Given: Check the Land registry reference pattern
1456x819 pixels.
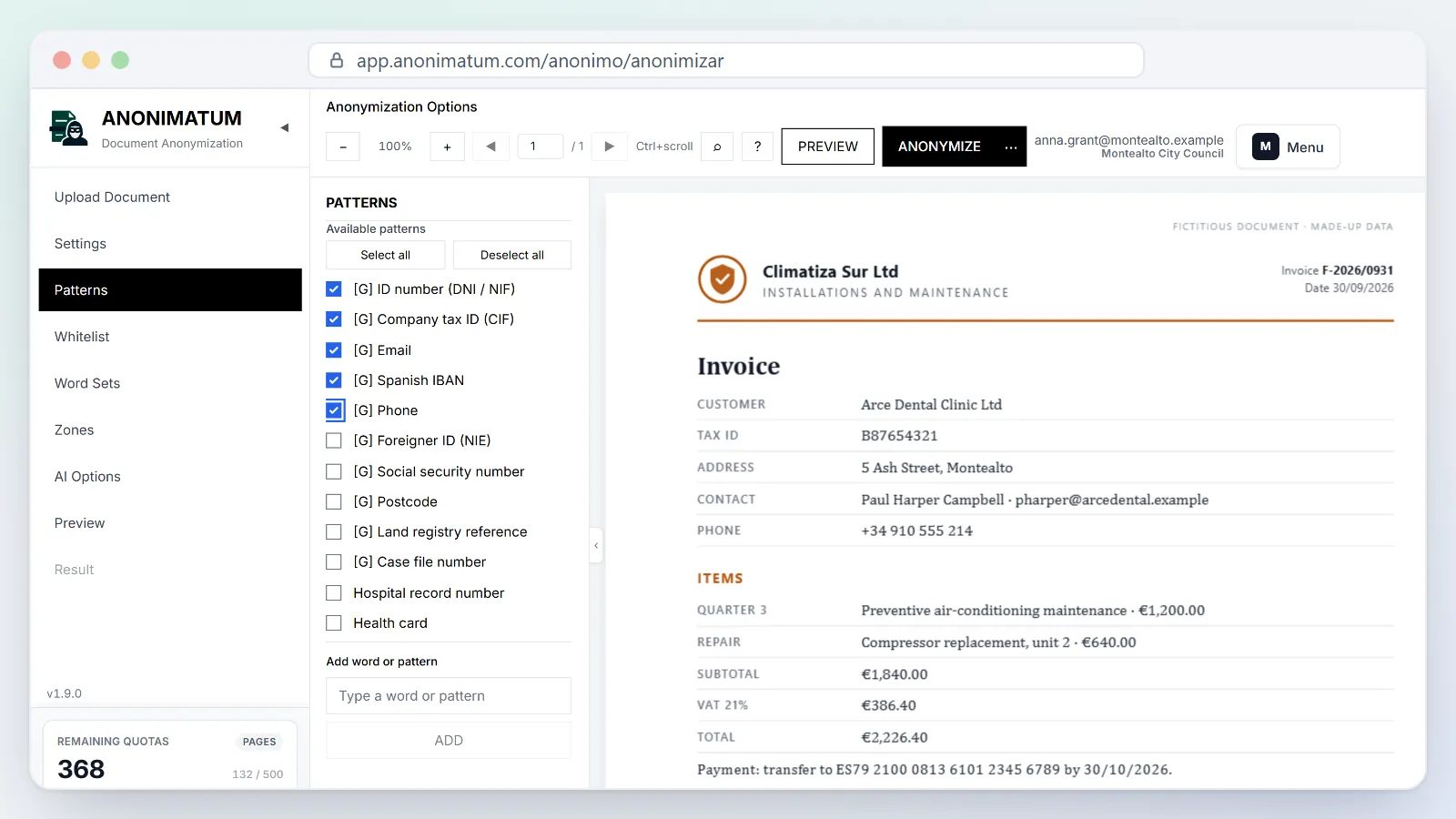Looking at the screenshot, I should [334, 531].
